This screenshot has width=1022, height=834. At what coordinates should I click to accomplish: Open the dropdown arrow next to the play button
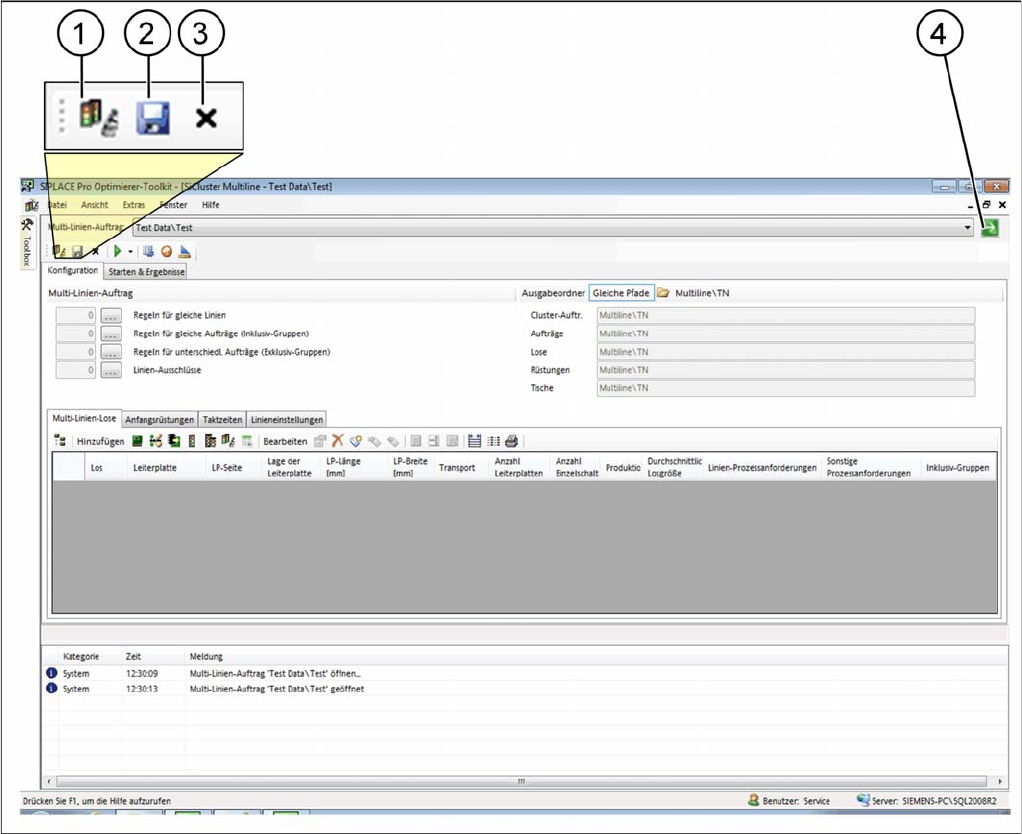131,252
